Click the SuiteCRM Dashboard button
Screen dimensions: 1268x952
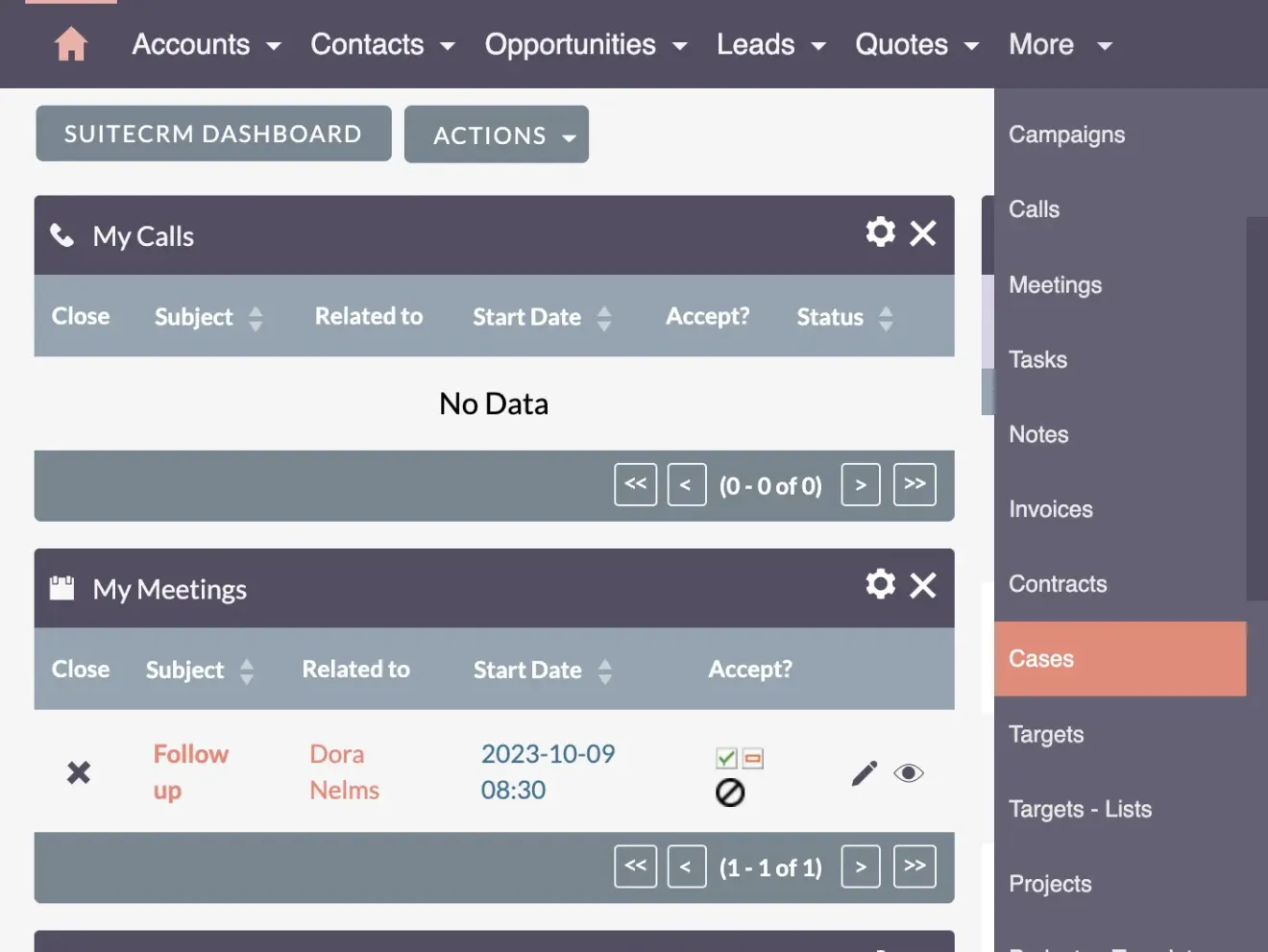pos(212,134)
